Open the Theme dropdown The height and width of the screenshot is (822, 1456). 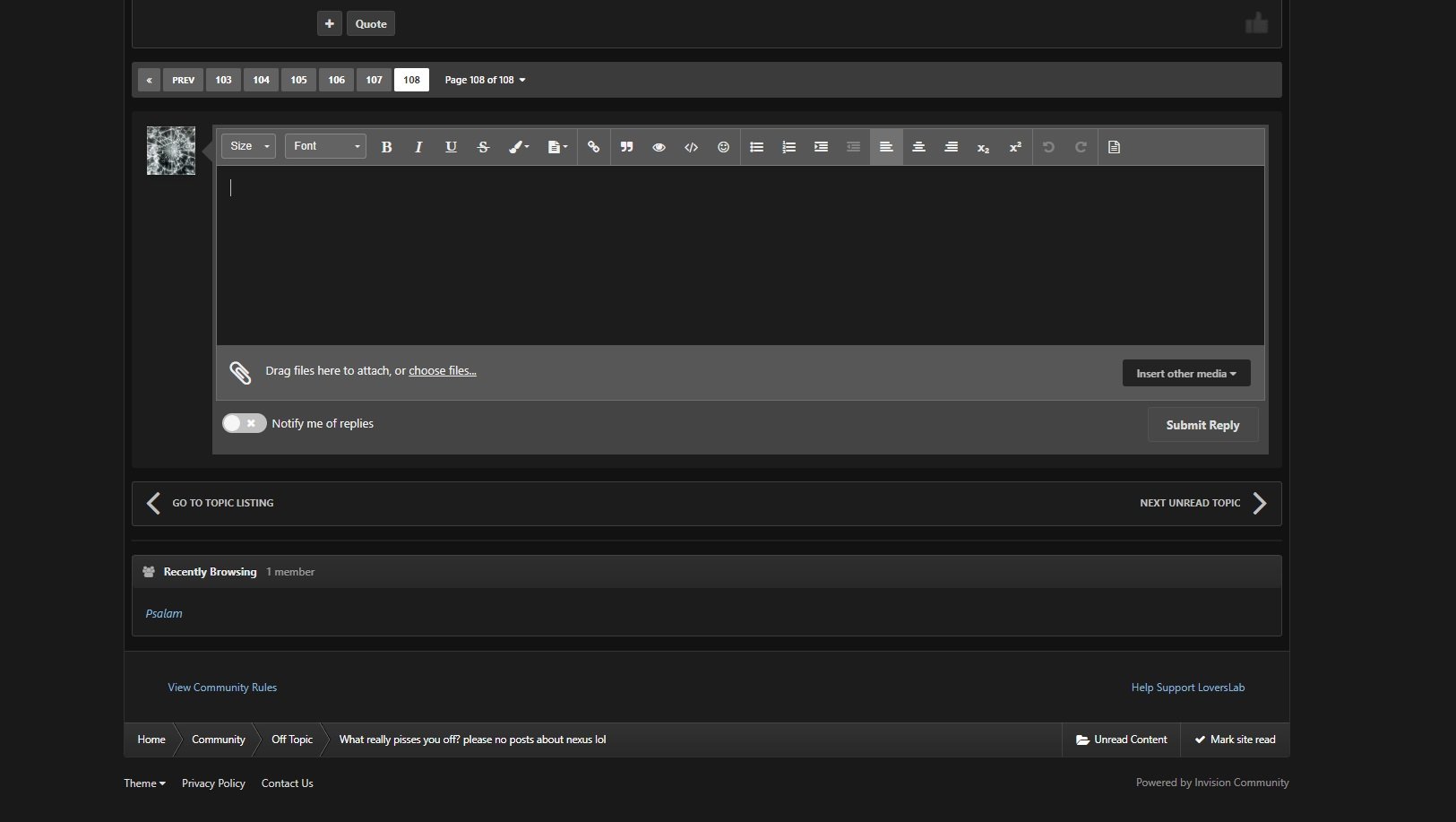144,783
